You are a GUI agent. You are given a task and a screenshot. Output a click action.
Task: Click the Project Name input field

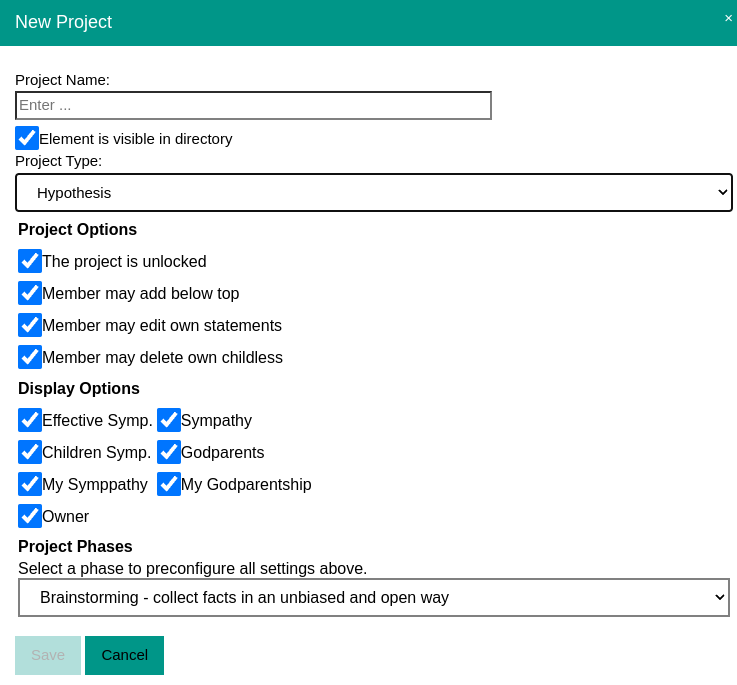coord(253,105)
